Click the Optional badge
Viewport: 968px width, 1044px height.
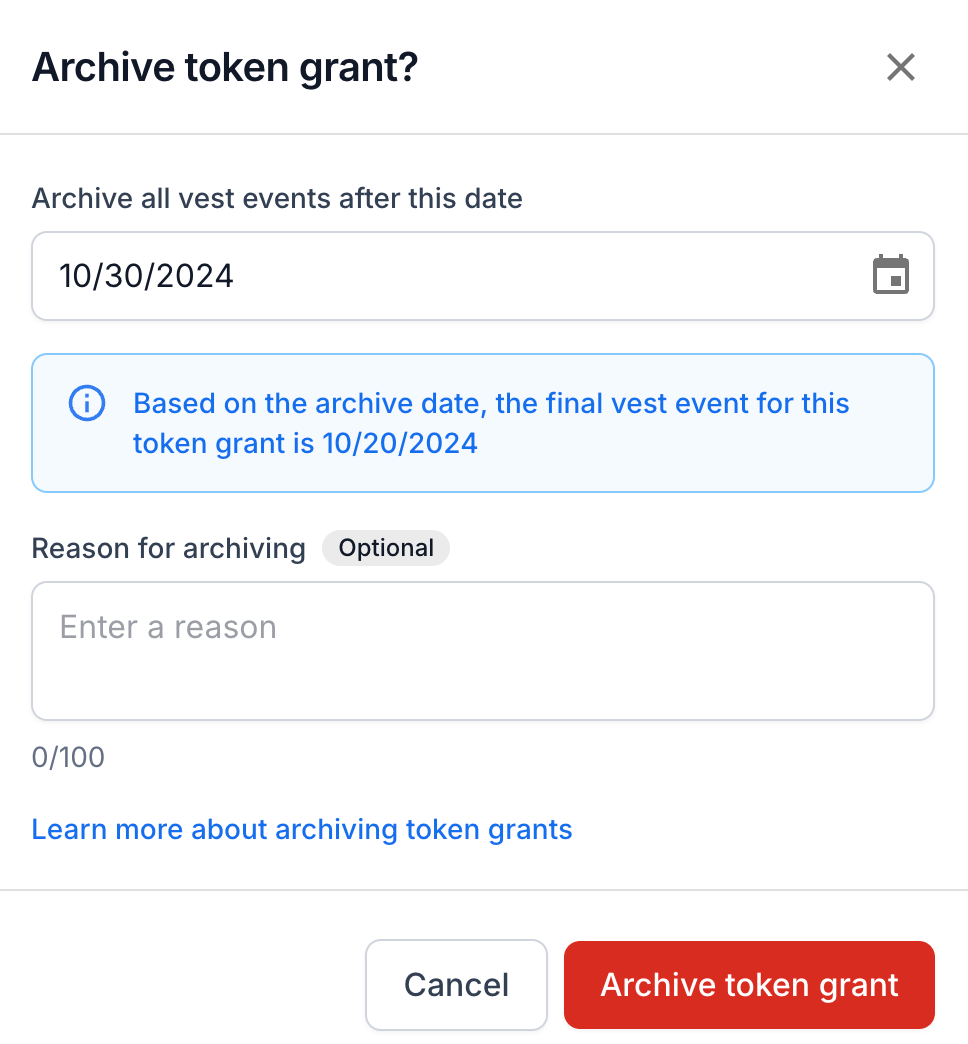(386, 548)
